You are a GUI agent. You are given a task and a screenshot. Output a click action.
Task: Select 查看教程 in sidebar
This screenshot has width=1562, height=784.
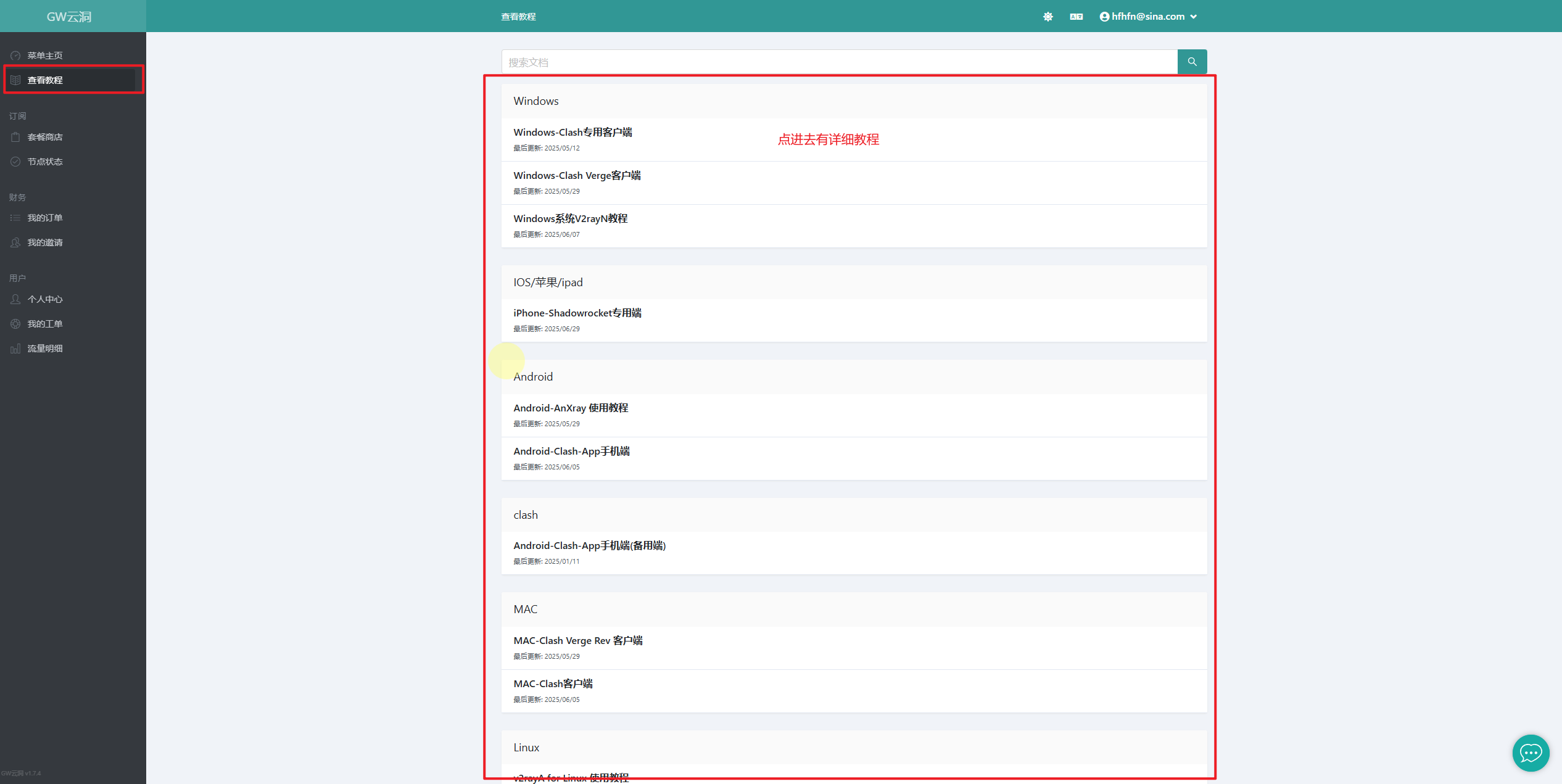tap(69, 80)
